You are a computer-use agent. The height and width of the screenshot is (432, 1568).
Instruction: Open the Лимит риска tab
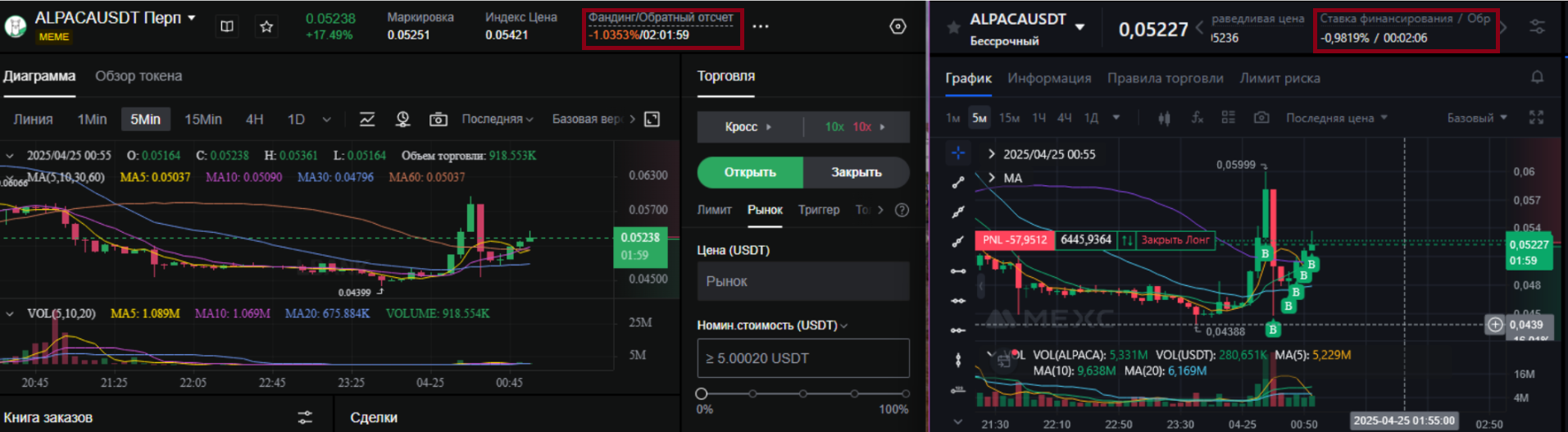(1279, 78)
